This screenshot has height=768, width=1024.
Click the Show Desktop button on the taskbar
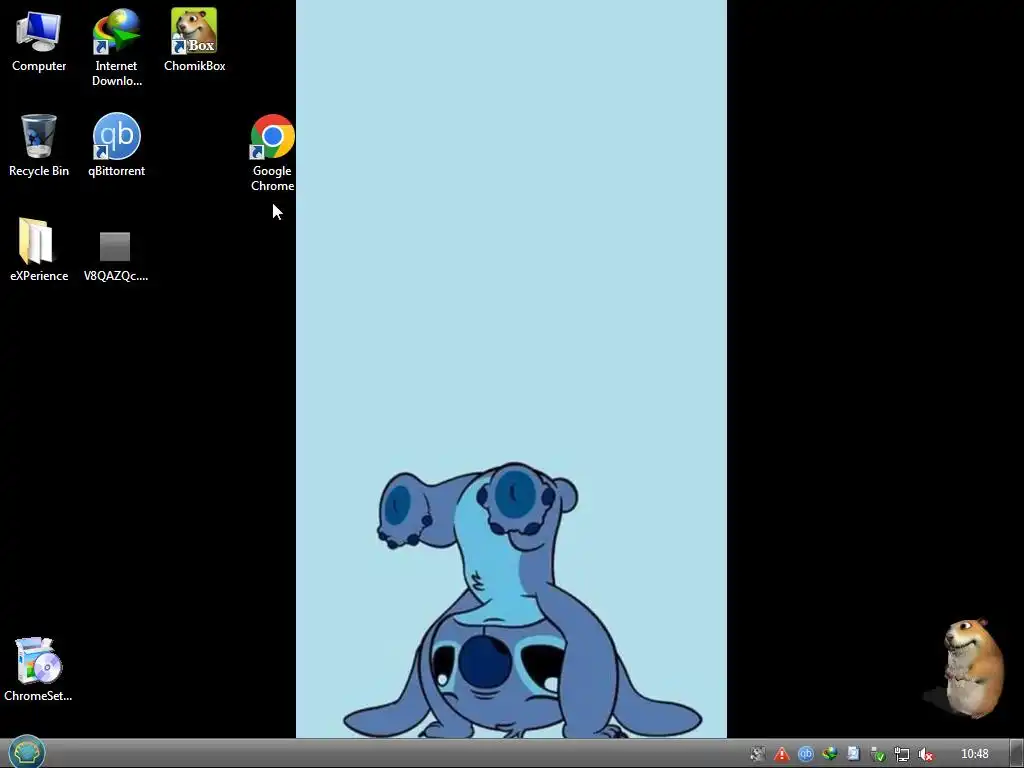point(1017,754)
